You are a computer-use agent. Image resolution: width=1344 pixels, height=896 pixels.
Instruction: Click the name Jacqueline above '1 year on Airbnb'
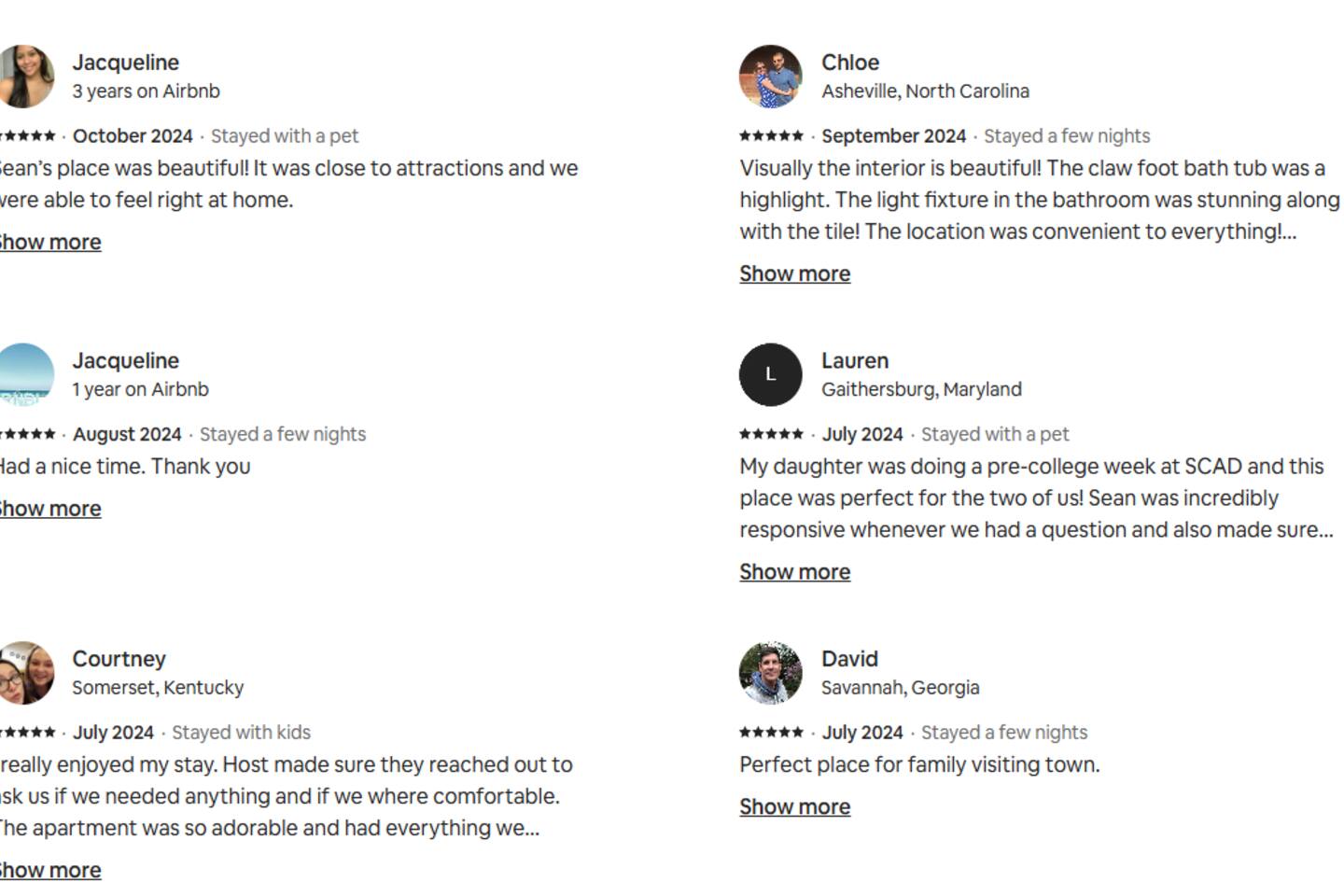pos(125,360)
